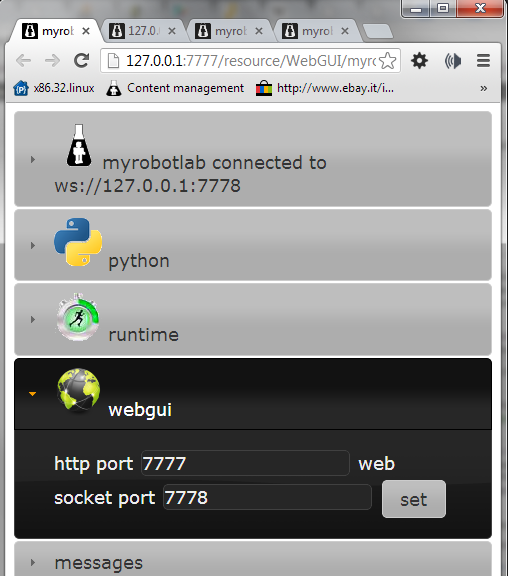Focus the socket port input field

[x=267, y=497]
